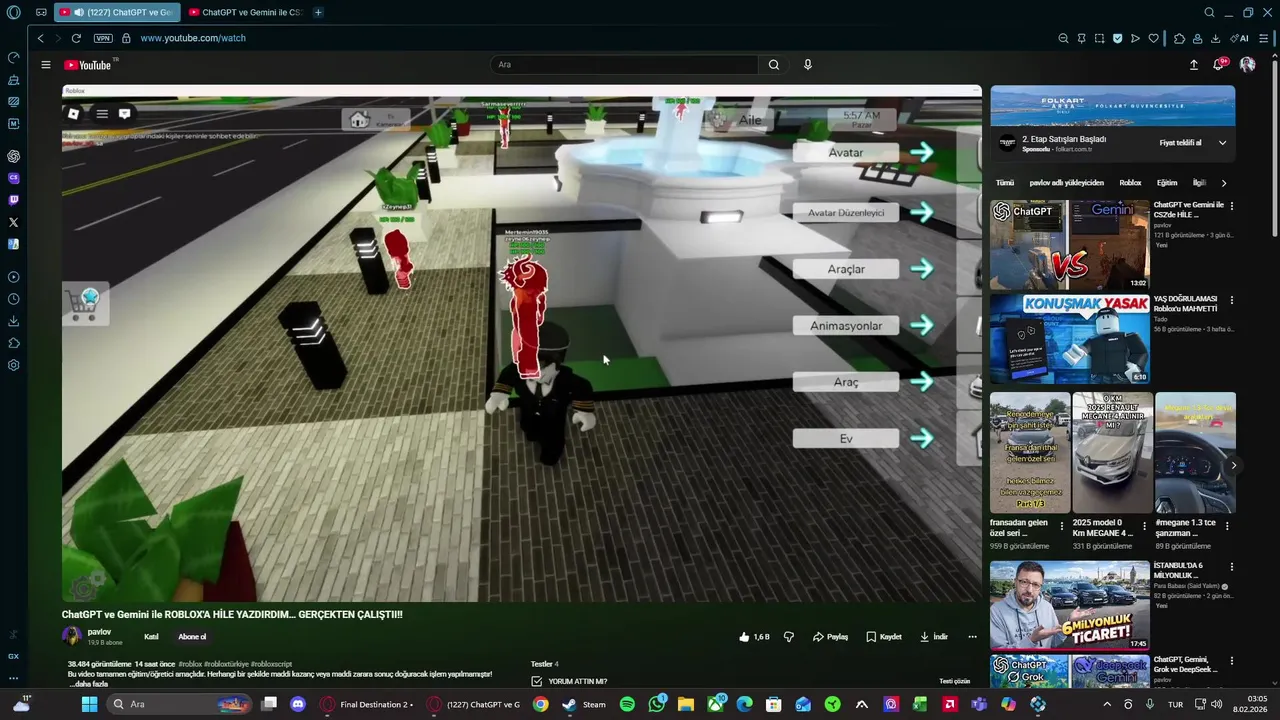Screen dimensions: 1280x720
Task: Open X (Twitter) in the Opera sidebar
Action: pos(13,222)
